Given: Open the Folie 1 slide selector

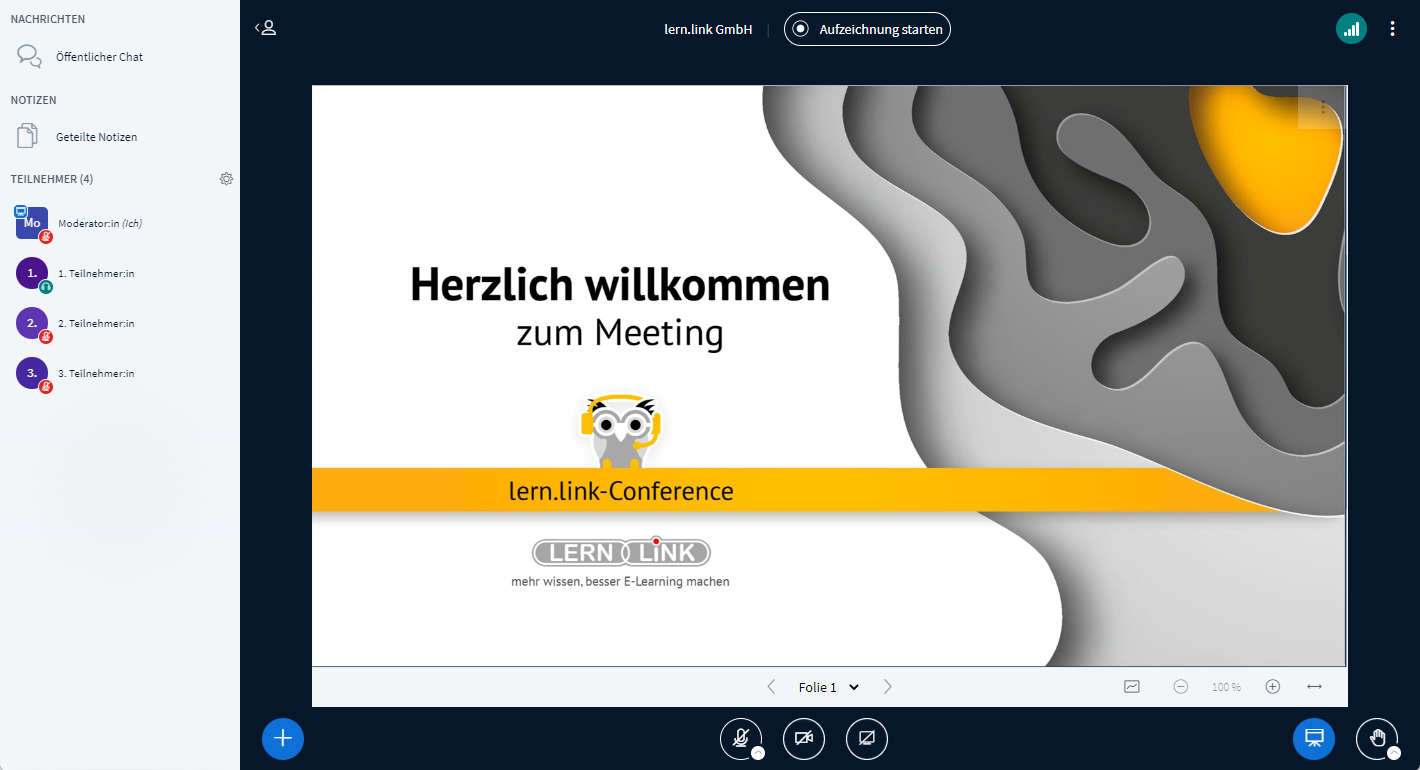Looking at the screenshot, I should (829, 687).
